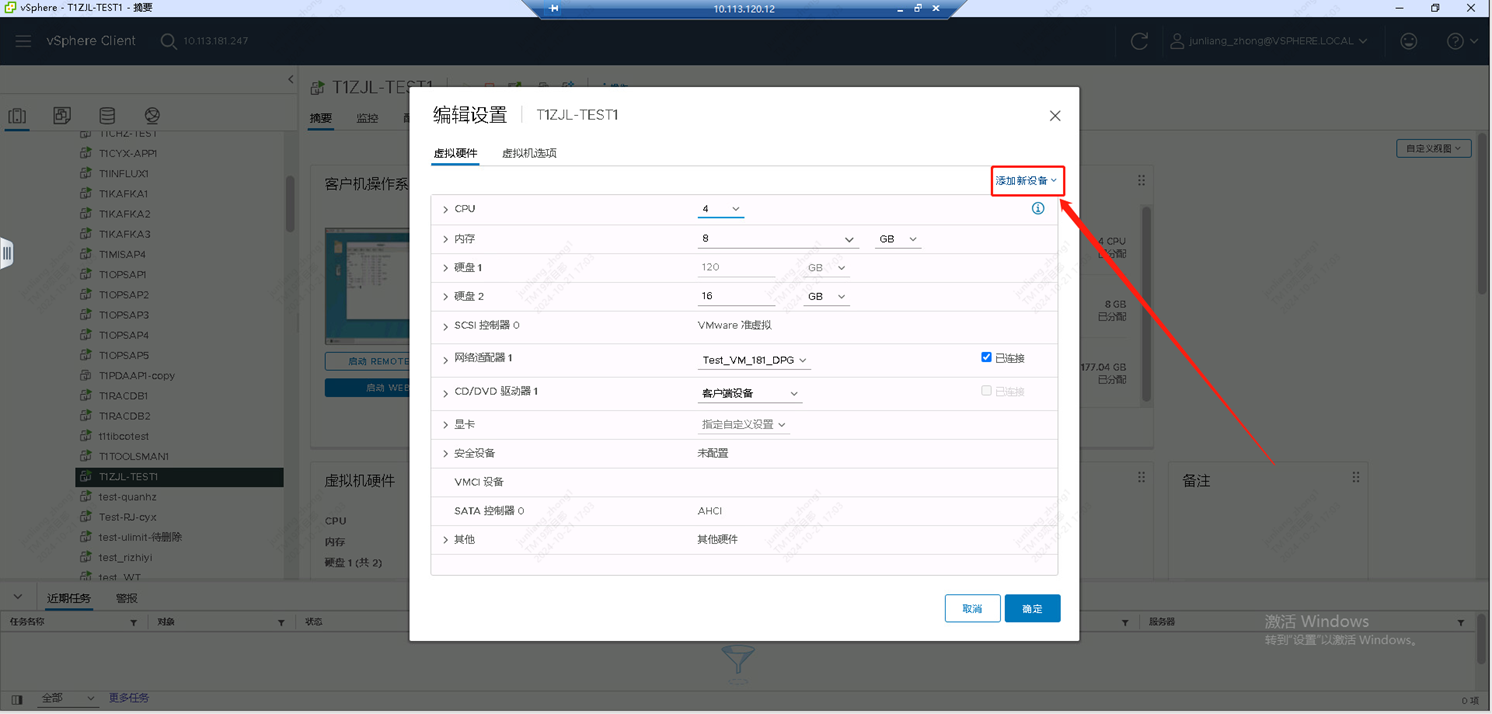Expand the 硬盘 2 hardware row
Viewport: 1492px width, 714px height.
coord(446,297)
